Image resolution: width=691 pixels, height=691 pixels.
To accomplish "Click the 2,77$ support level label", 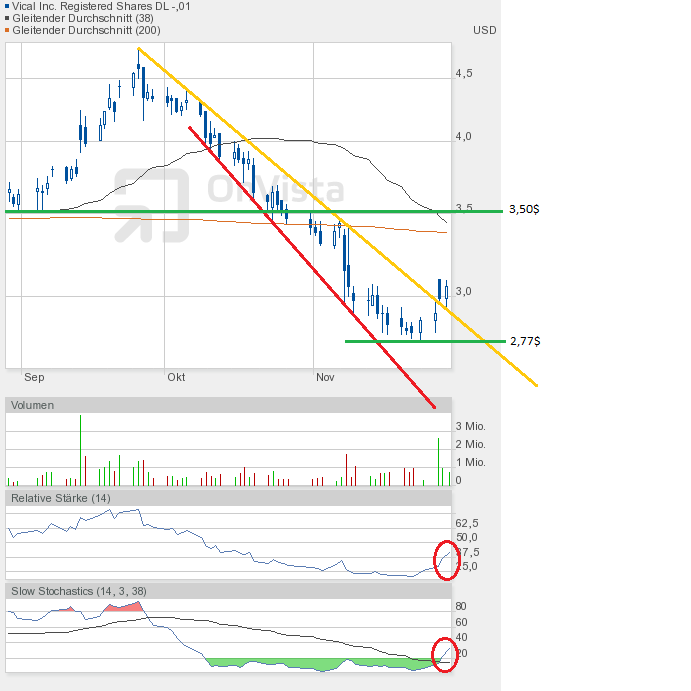I will (525, 341).
